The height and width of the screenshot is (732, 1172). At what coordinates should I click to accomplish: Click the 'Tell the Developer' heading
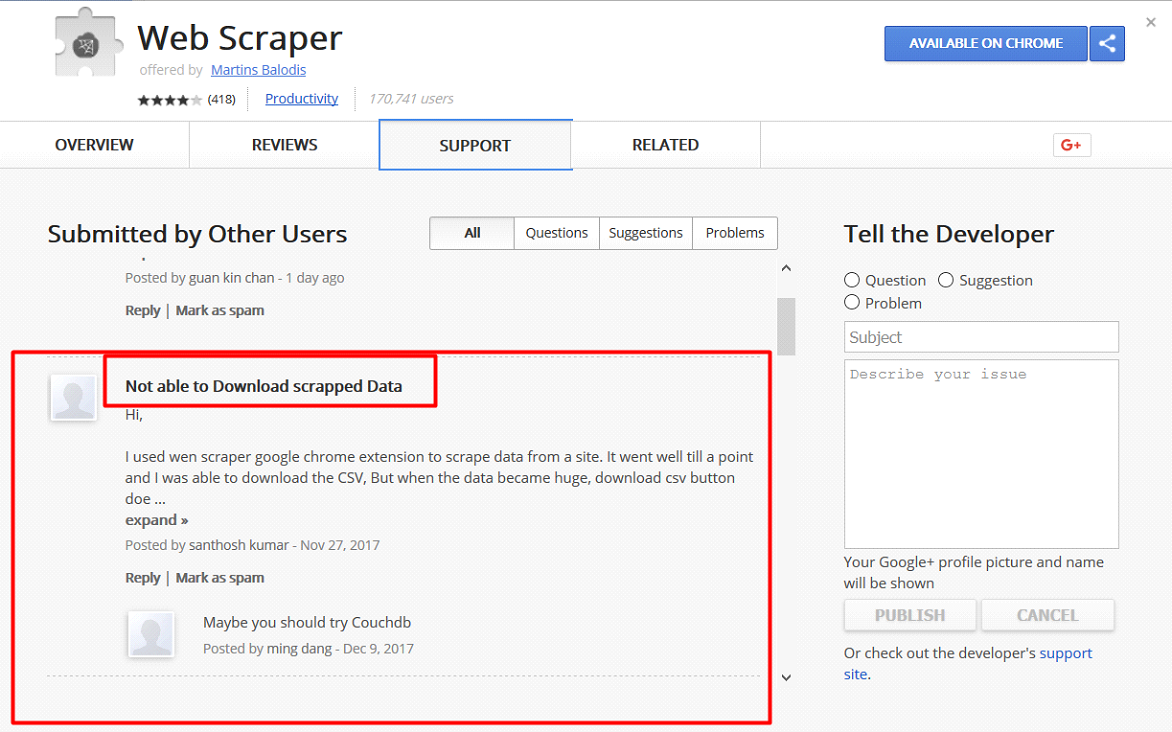tap(949, 235)
